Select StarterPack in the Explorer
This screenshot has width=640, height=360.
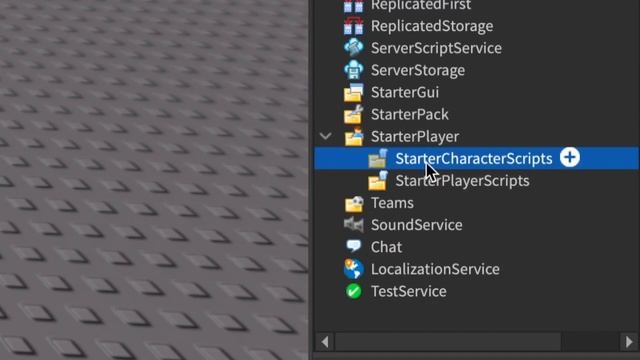[x=409, y=114]
